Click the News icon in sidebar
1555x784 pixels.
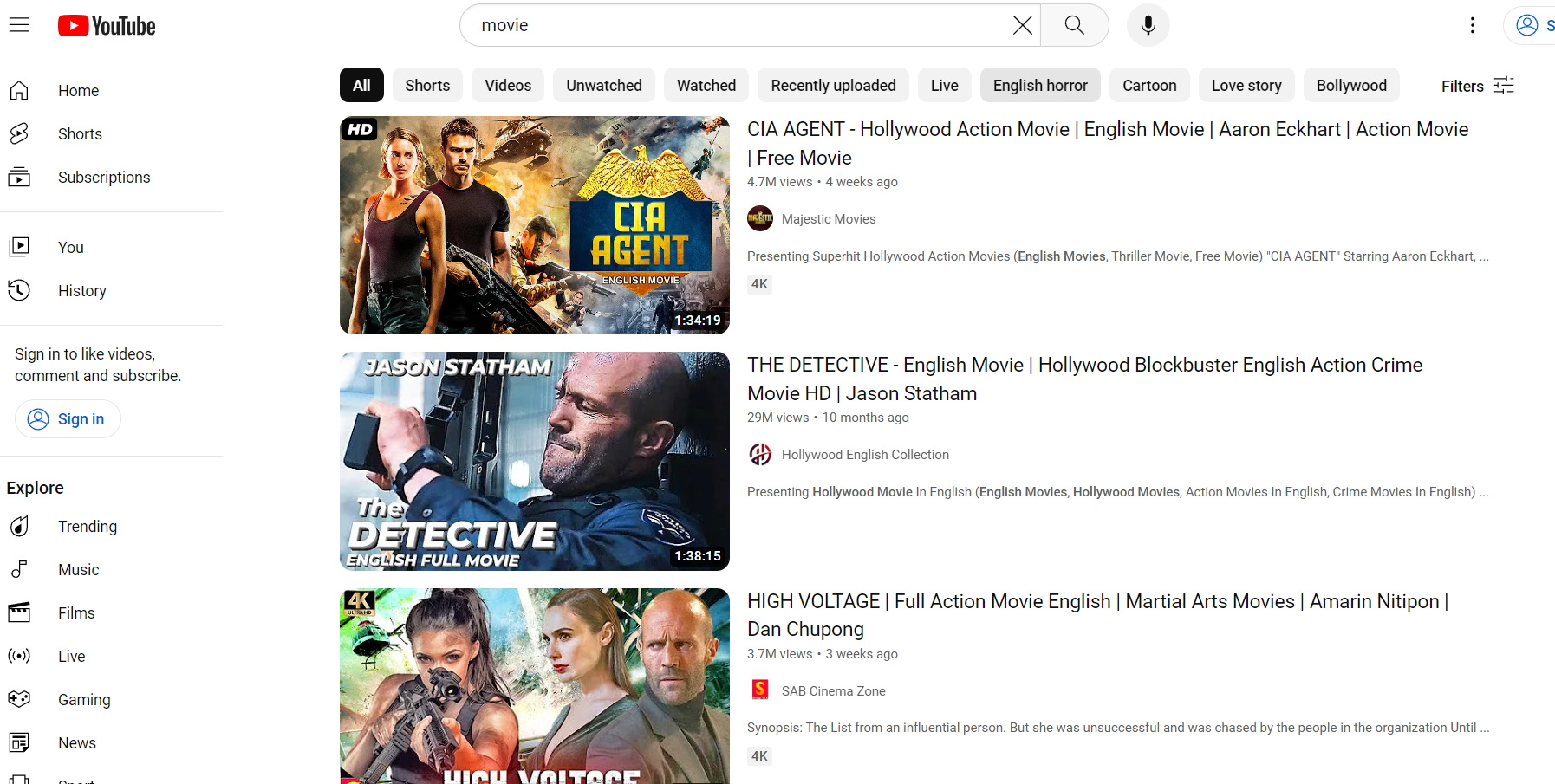[x=19, y=743]
